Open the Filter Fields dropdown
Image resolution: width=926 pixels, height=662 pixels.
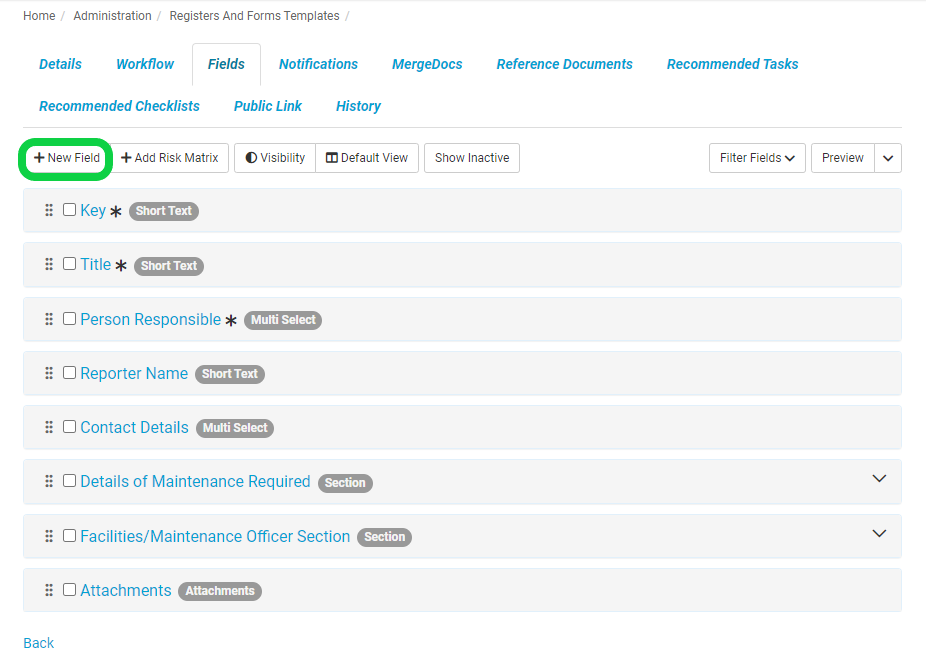pos(757,158)
